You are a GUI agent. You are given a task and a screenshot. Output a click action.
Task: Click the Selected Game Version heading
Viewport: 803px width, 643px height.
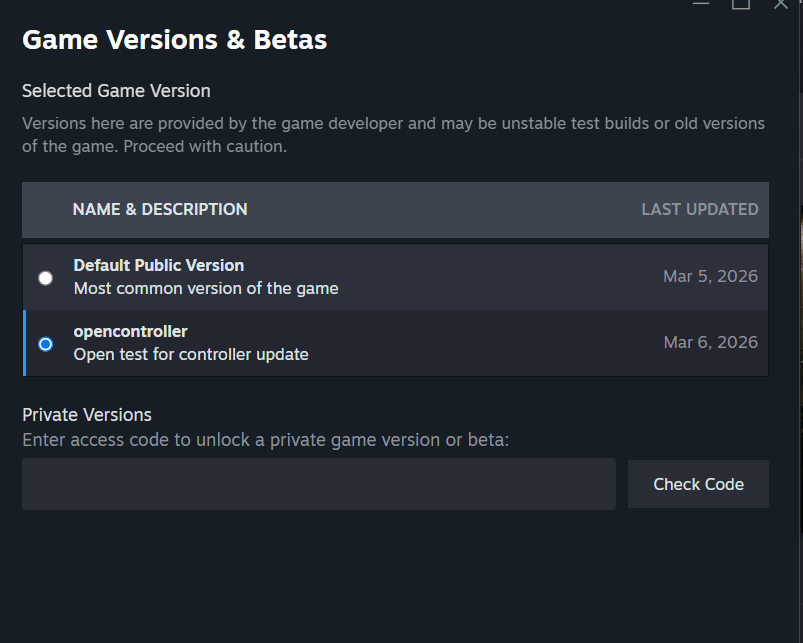[x=116, y=91]
